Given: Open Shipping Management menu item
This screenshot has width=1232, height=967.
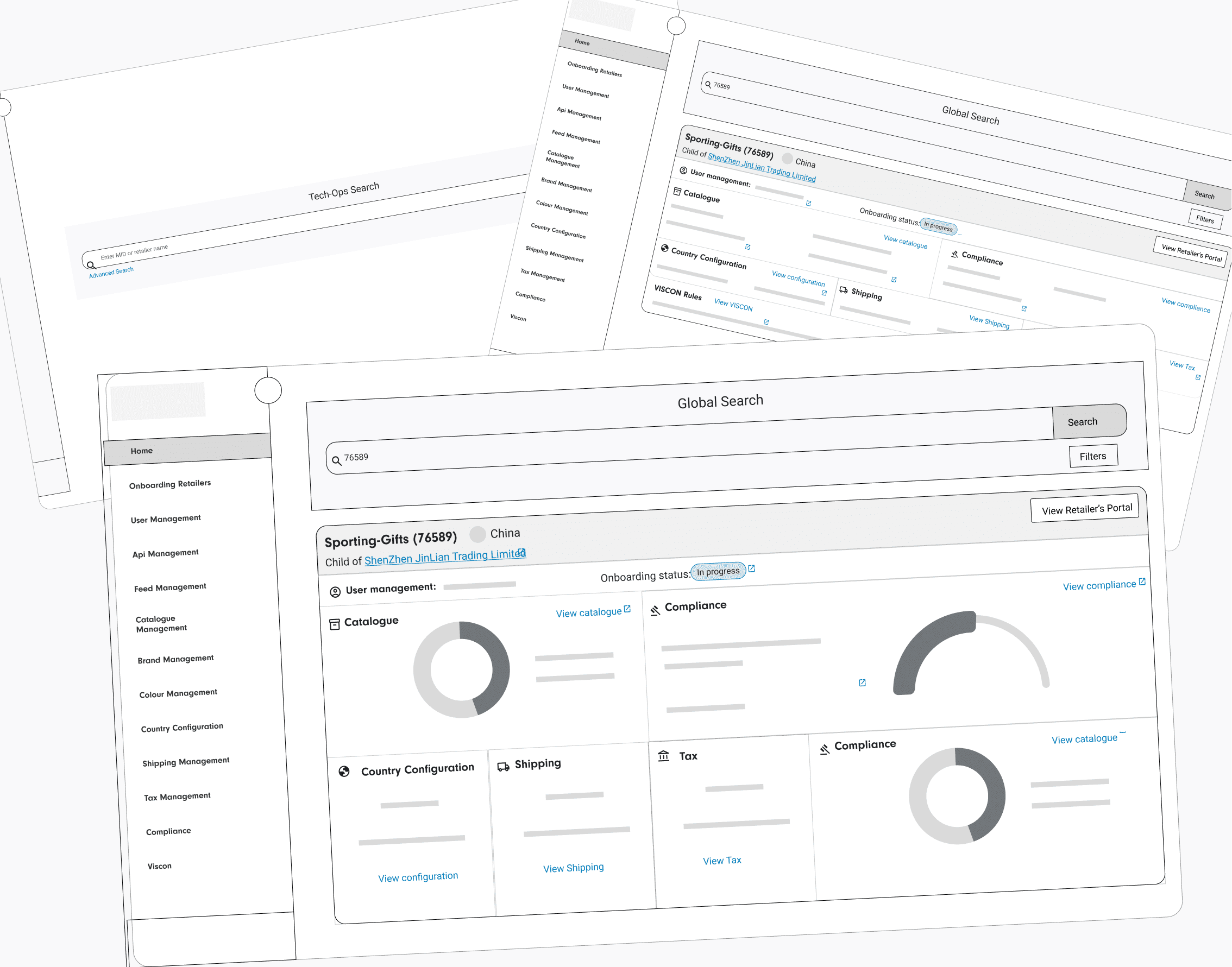Looking at the screenshot, I should click(x=186, y=761).
